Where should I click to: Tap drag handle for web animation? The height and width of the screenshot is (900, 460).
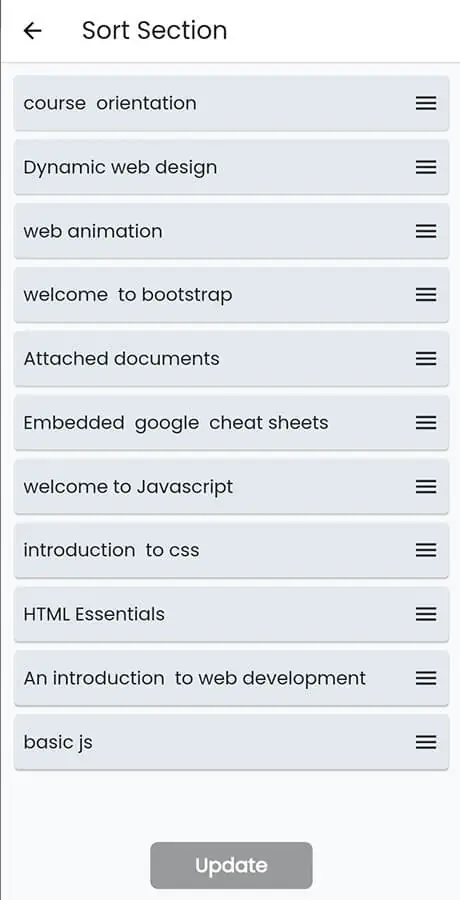tap(426, 231)
